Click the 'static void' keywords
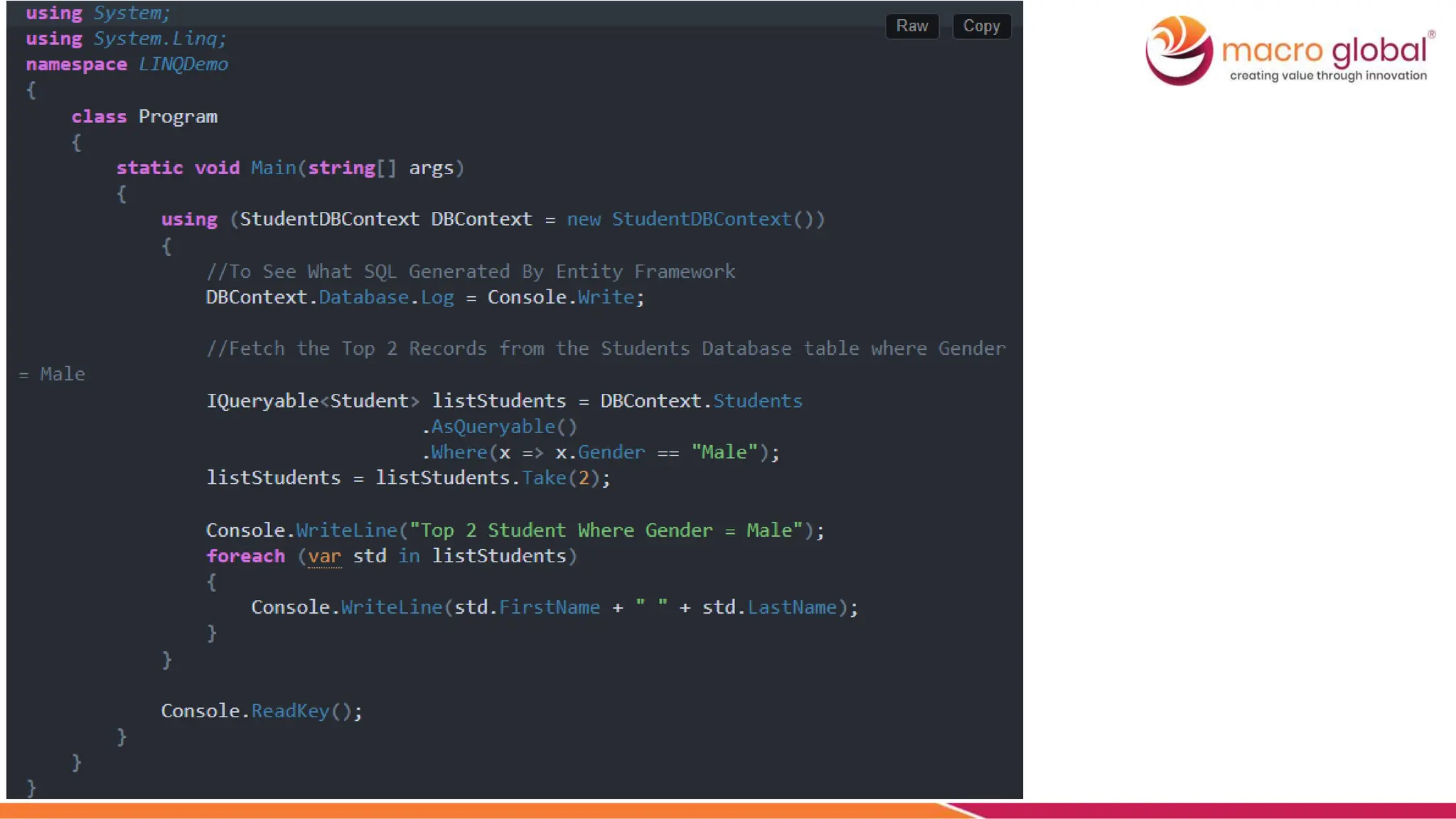 (x=178, y=168)
